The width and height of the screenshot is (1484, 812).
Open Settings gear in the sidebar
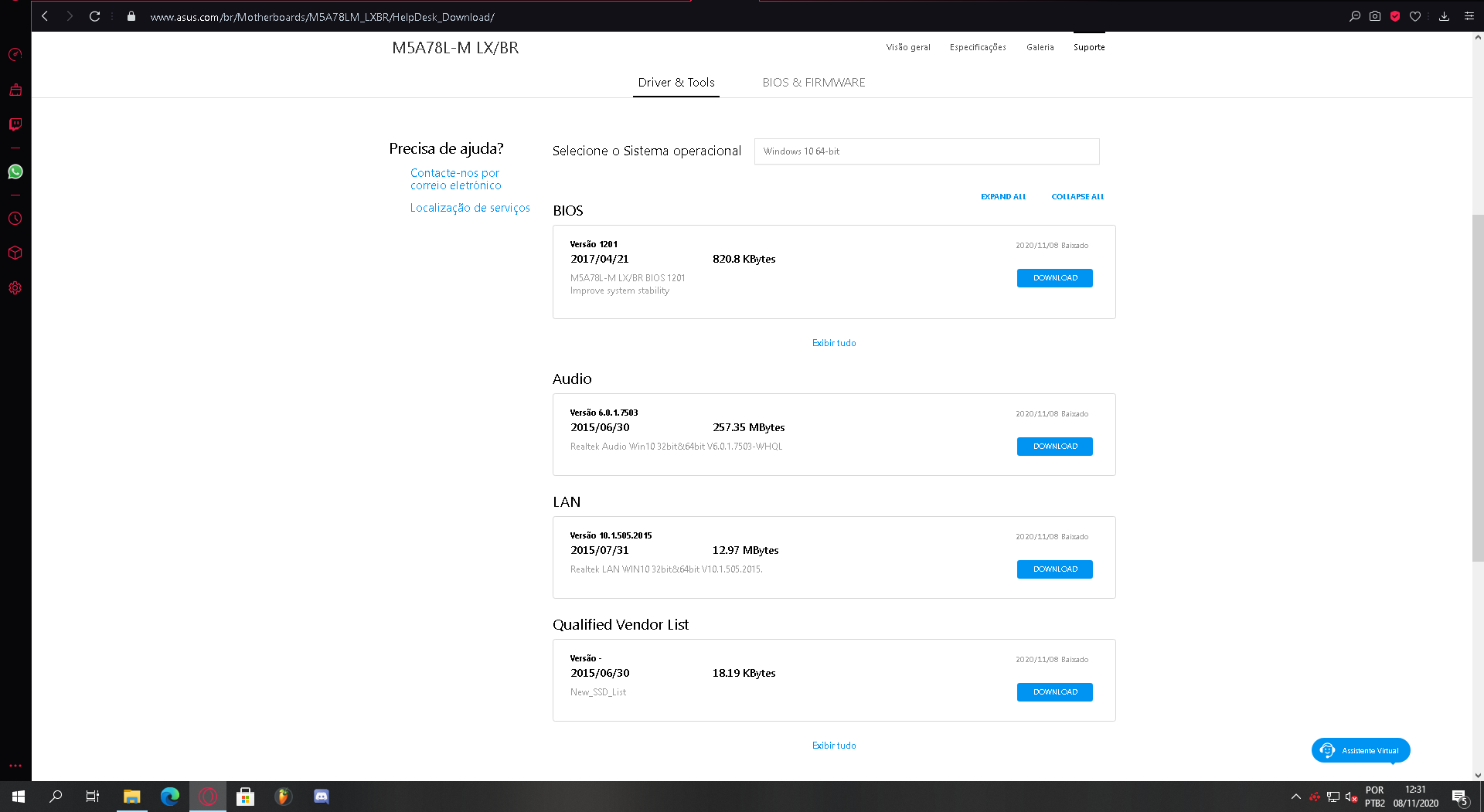[15, 288]
